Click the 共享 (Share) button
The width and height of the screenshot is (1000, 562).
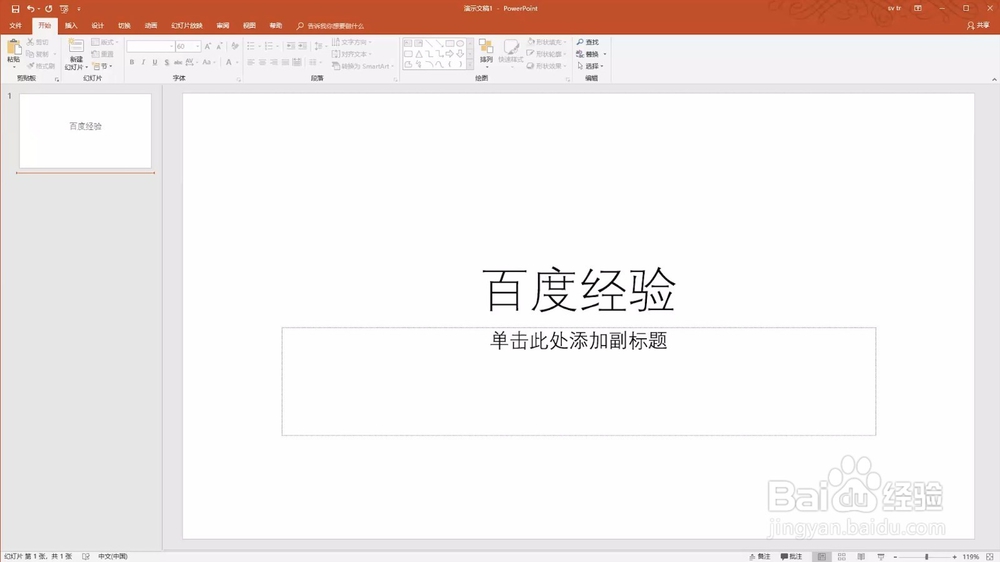click(978, 26)
